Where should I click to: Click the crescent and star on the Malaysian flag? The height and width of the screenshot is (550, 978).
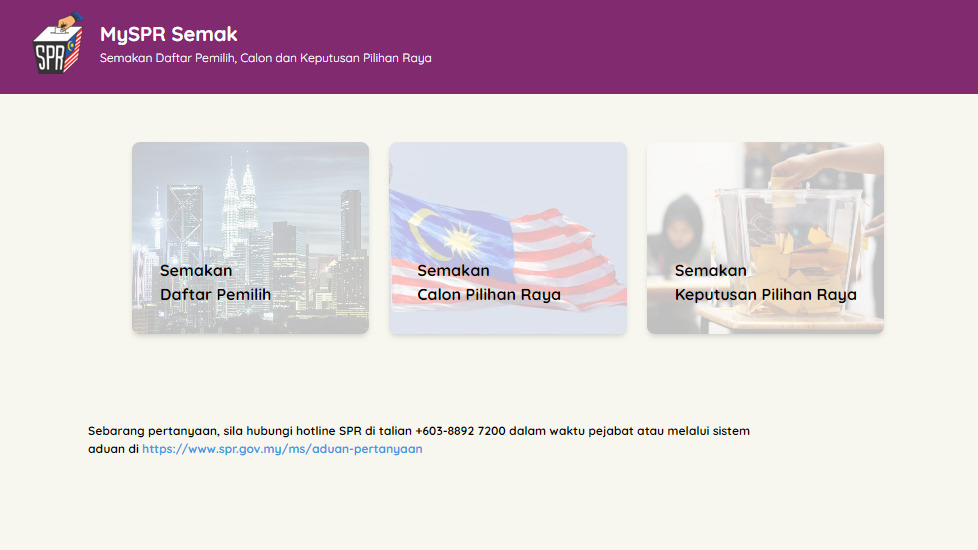point(445,234)
